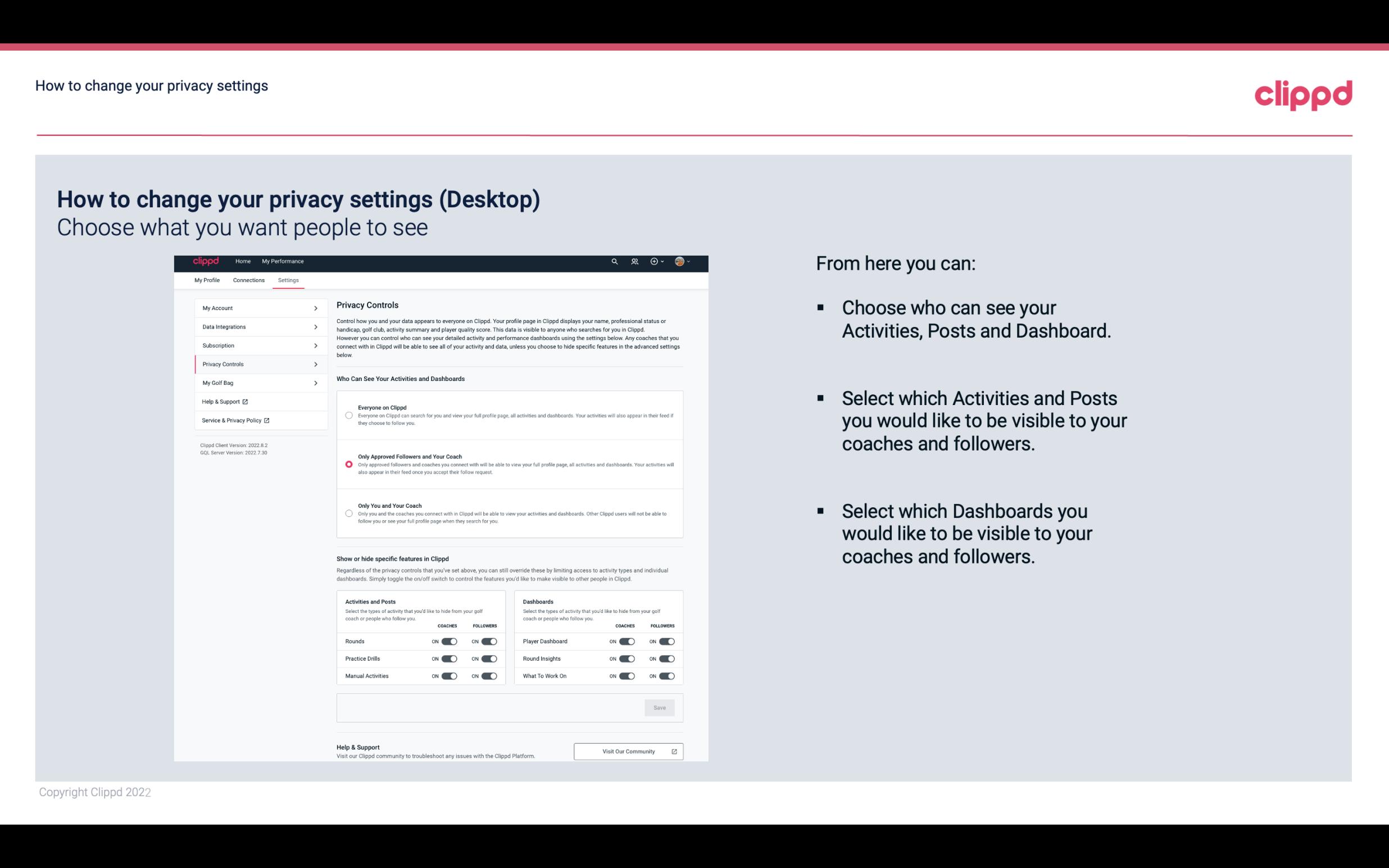Click the Save button

click(660, 707)
